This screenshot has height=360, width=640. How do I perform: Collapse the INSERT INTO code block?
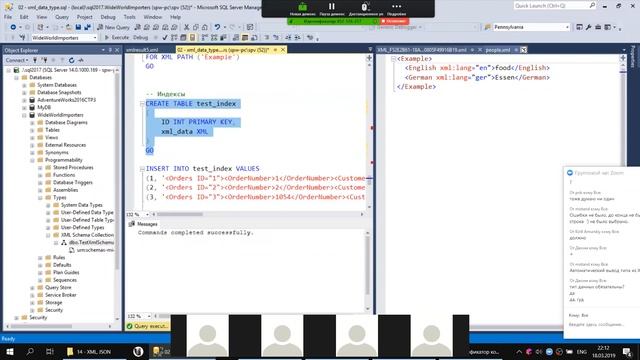point(142,169)
